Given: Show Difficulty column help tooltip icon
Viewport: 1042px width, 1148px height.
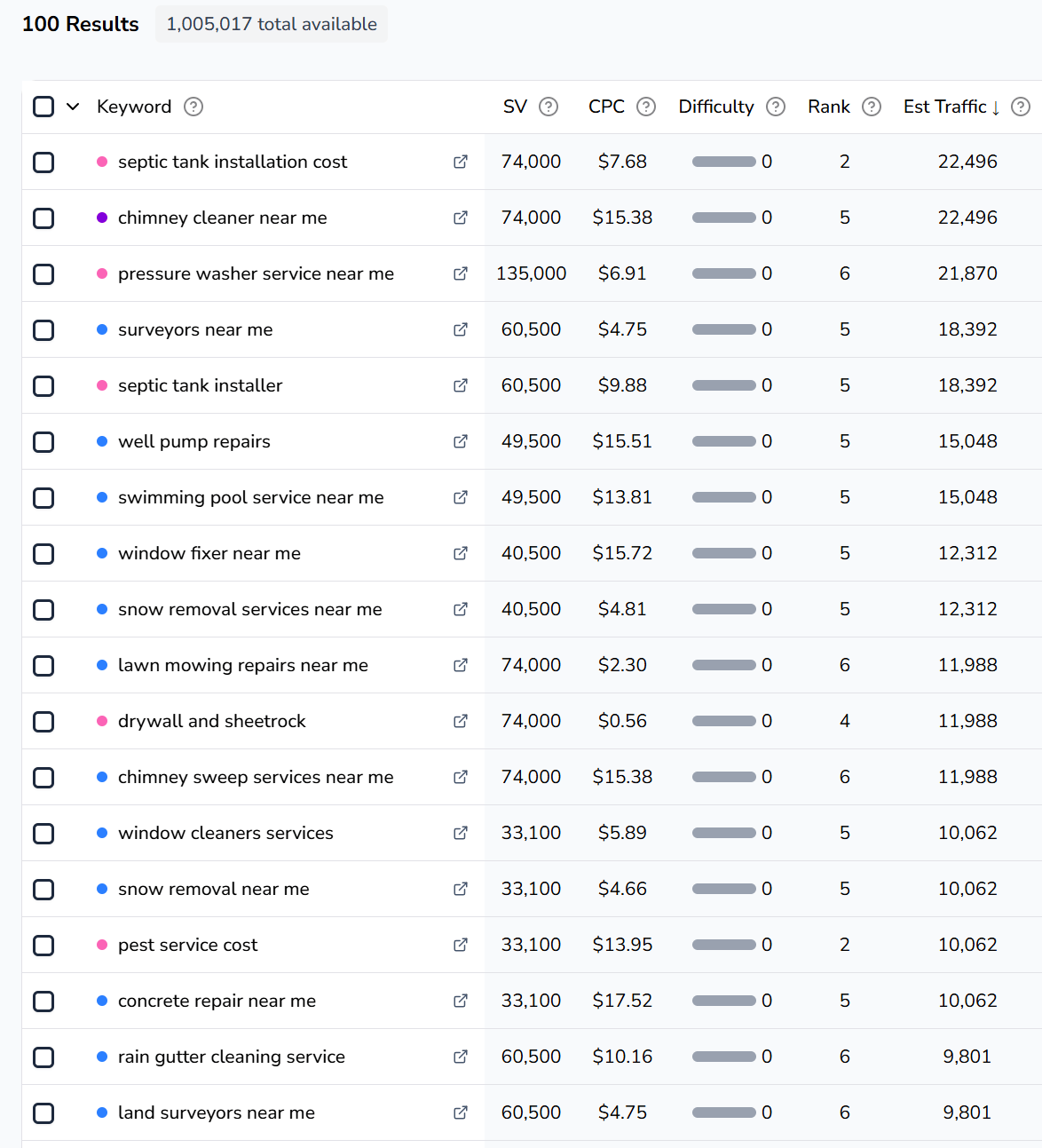Looking at the screenshot, I should pyautogui.click(x=776, y=107).
